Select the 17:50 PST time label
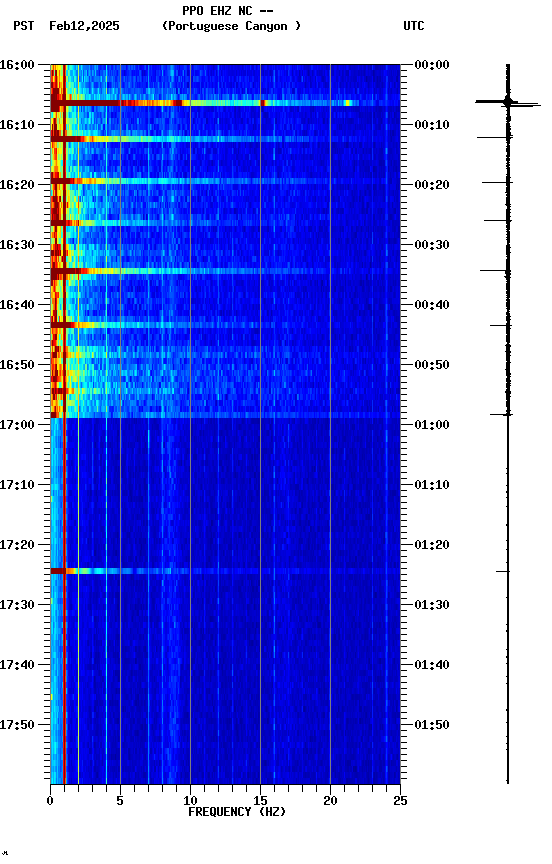Viewport: 552px width, 864px height. pos(17,726)
